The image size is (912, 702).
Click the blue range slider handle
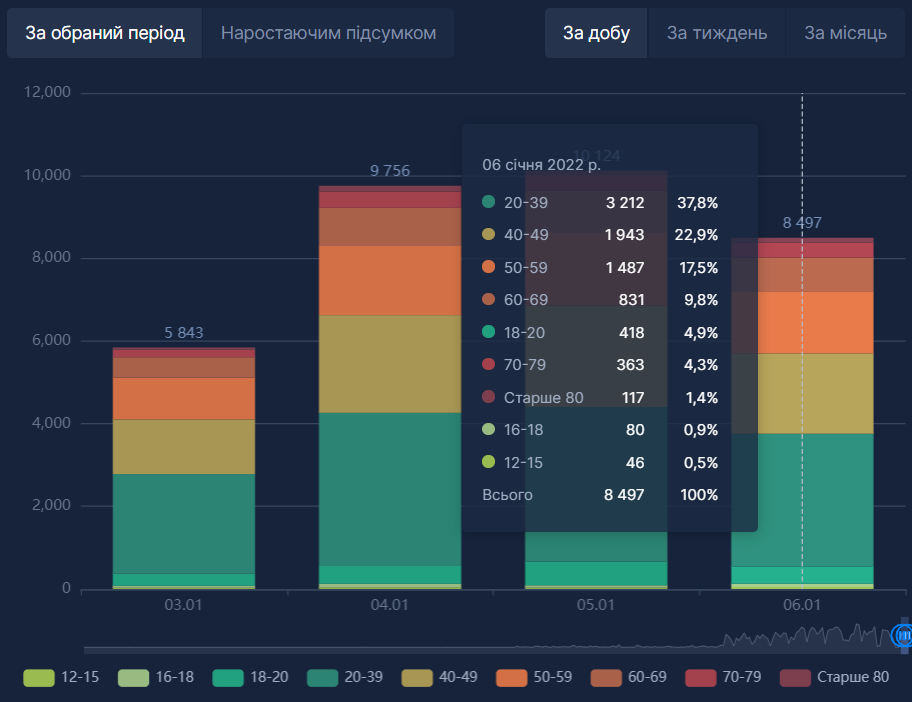pos(903,636)
